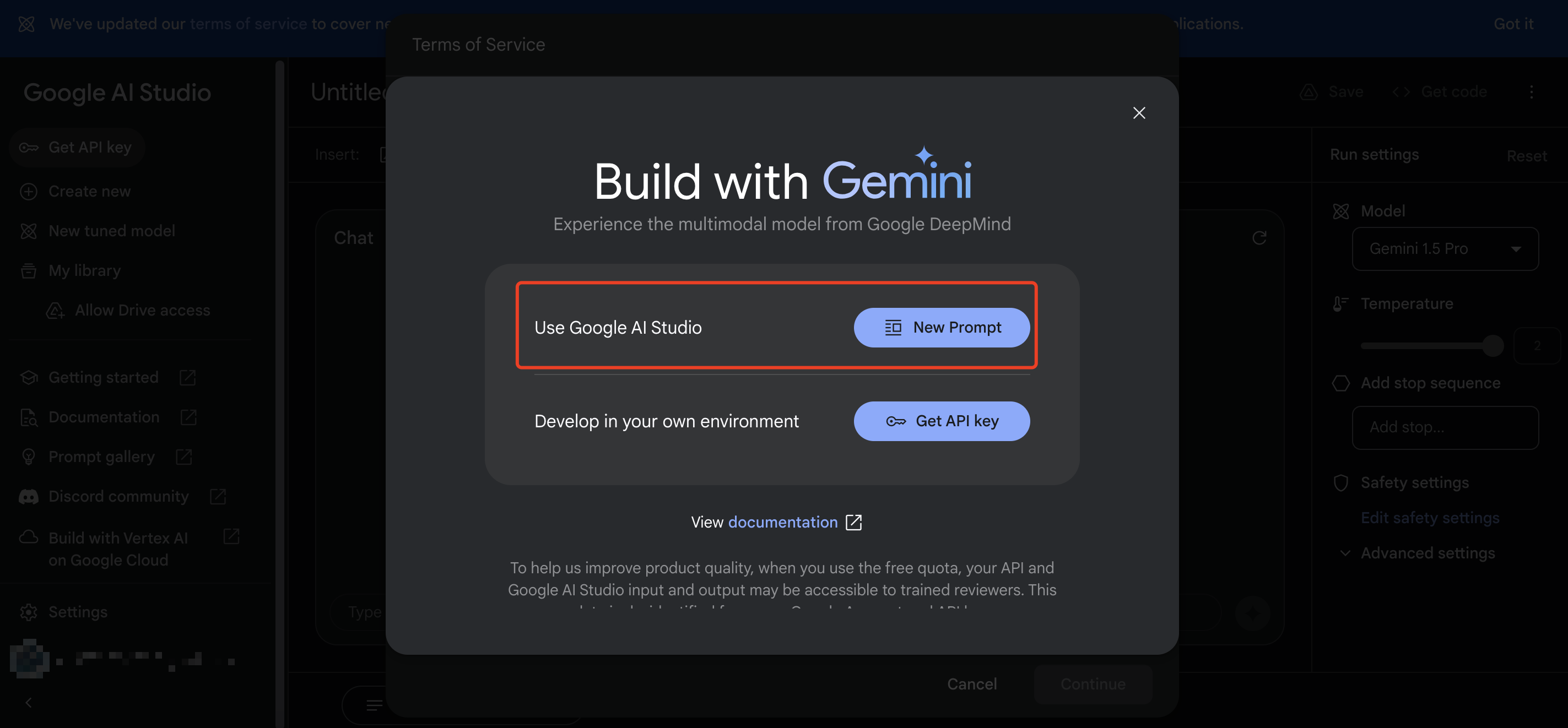The height and width of the screenshot is (728, 1568).
Task: Open My library in sidebar
Action: pyautogui.click(x=84, y=270)
